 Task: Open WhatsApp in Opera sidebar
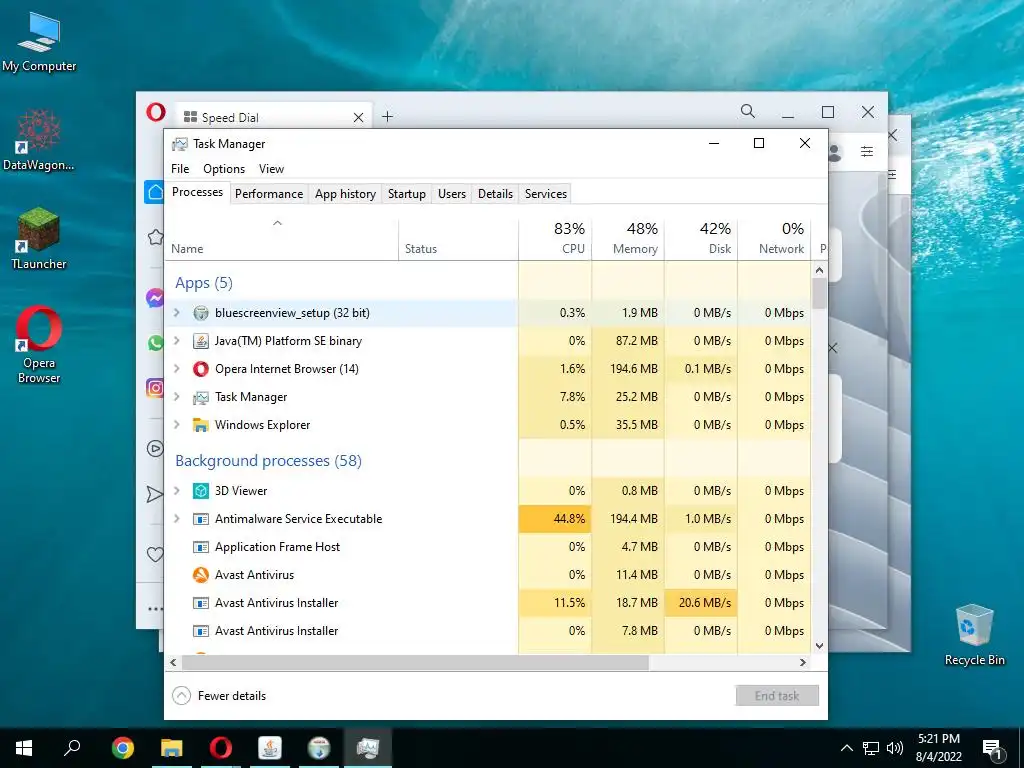coord(155,342)
